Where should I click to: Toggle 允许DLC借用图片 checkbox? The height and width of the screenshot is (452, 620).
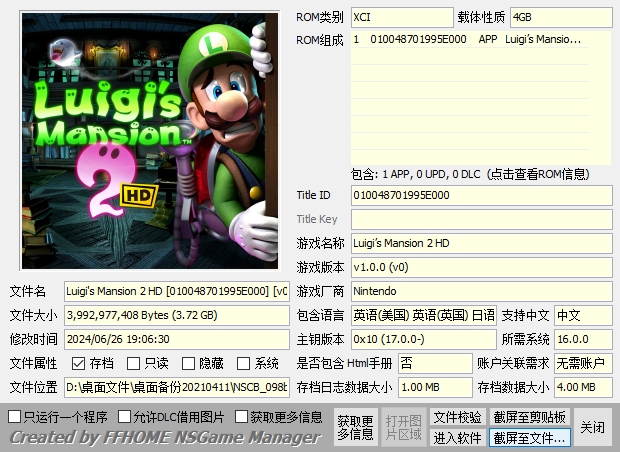125,416
